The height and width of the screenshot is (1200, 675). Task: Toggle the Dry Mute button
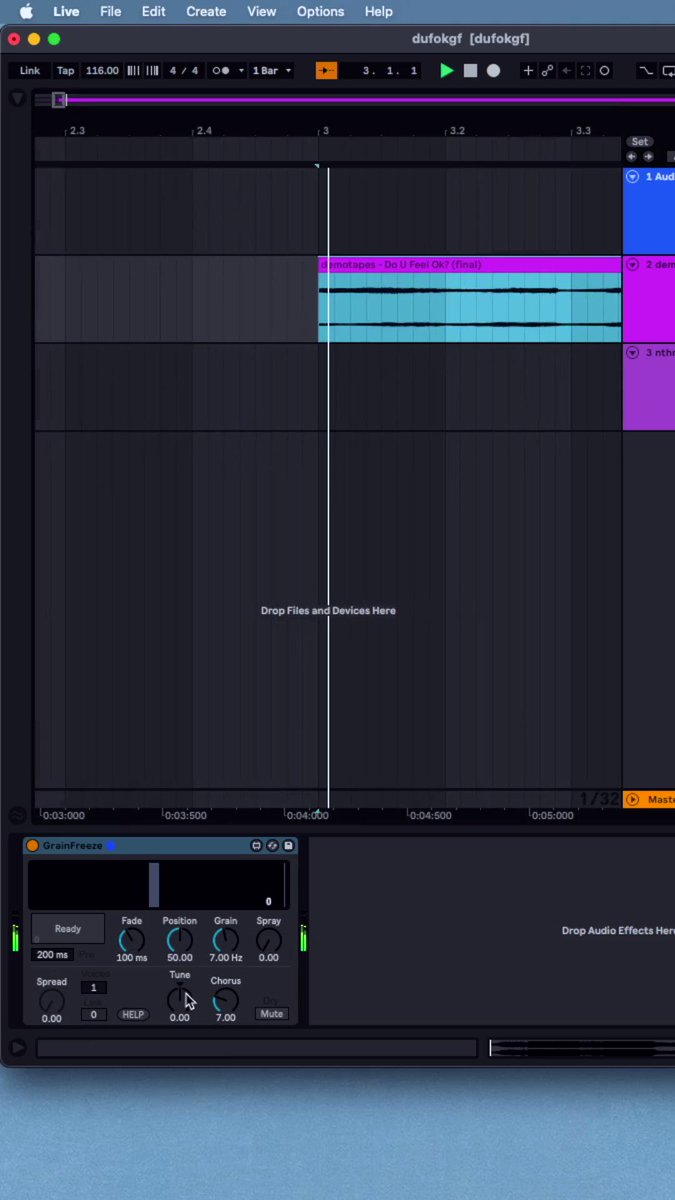tap(271, 1014)
